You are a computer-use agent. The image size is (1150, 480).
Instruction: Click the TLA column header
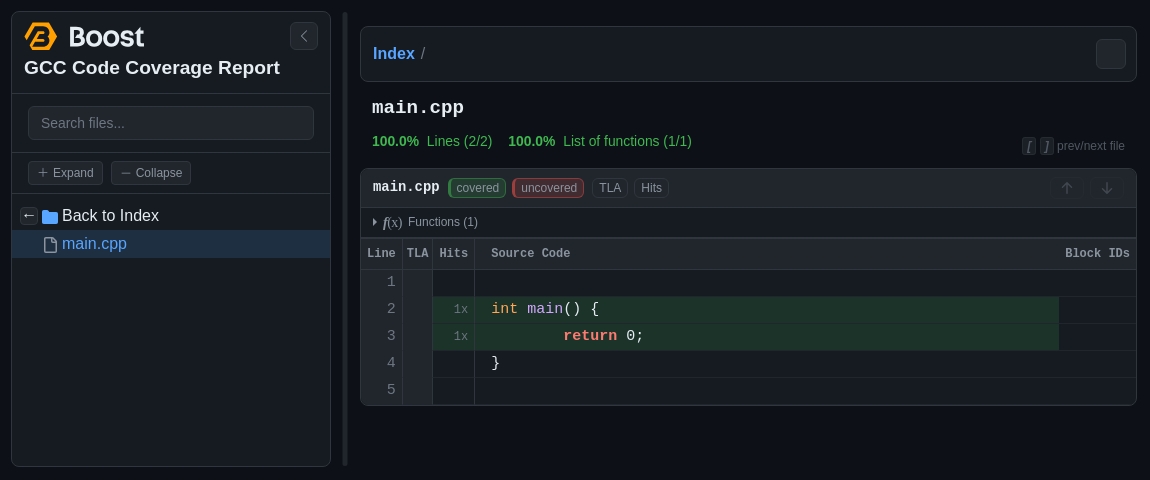tap(417, 253)
